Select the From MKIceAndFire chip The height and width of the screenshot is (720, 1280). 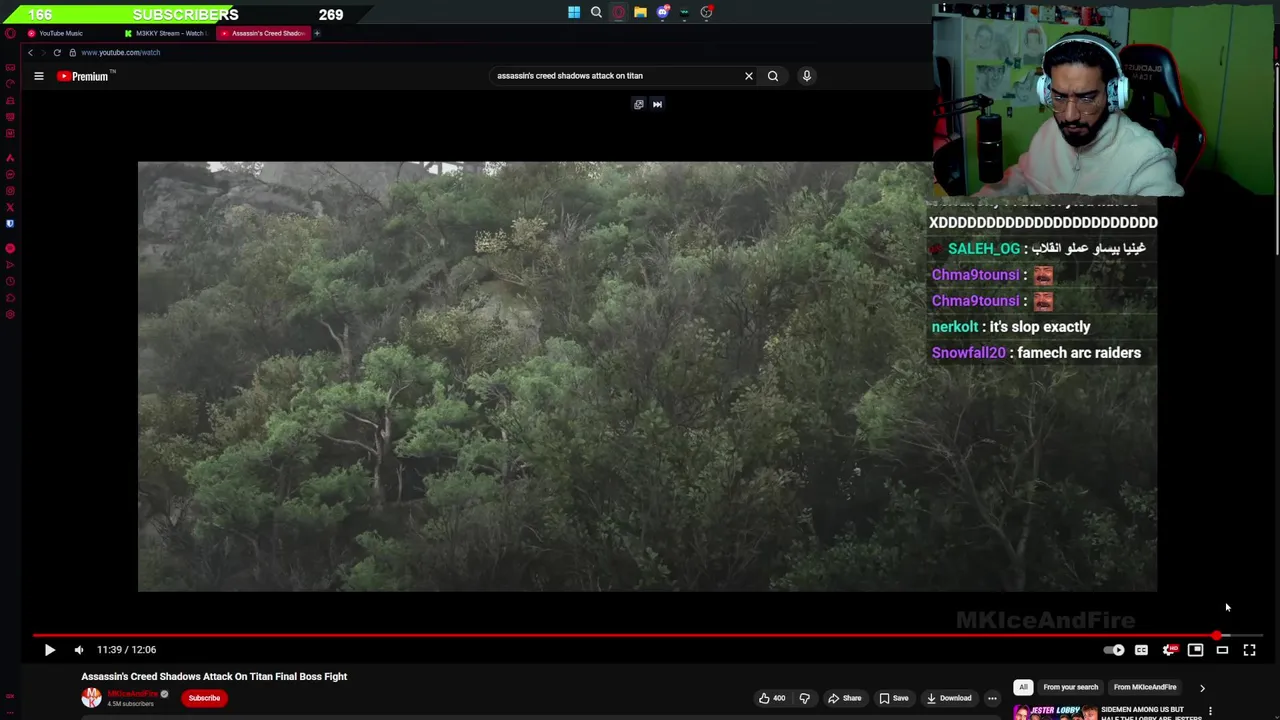(1145, 687)
